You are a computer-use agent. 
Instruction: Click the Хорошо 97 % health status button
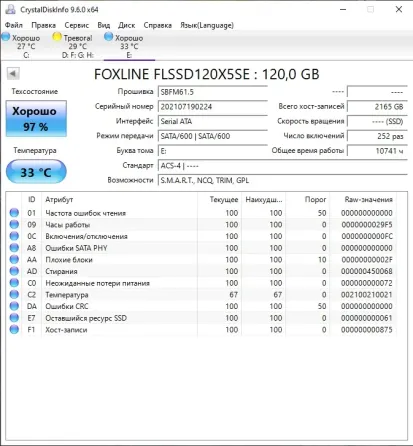(36, 119)
